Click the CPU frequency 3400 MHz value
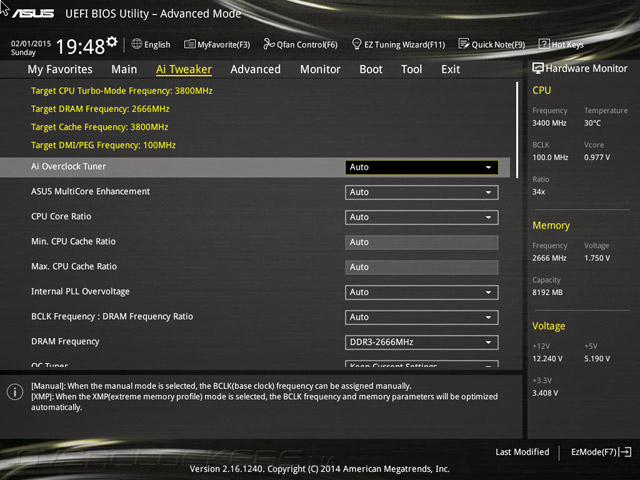 pyautogui.click(x=549, y=123)
